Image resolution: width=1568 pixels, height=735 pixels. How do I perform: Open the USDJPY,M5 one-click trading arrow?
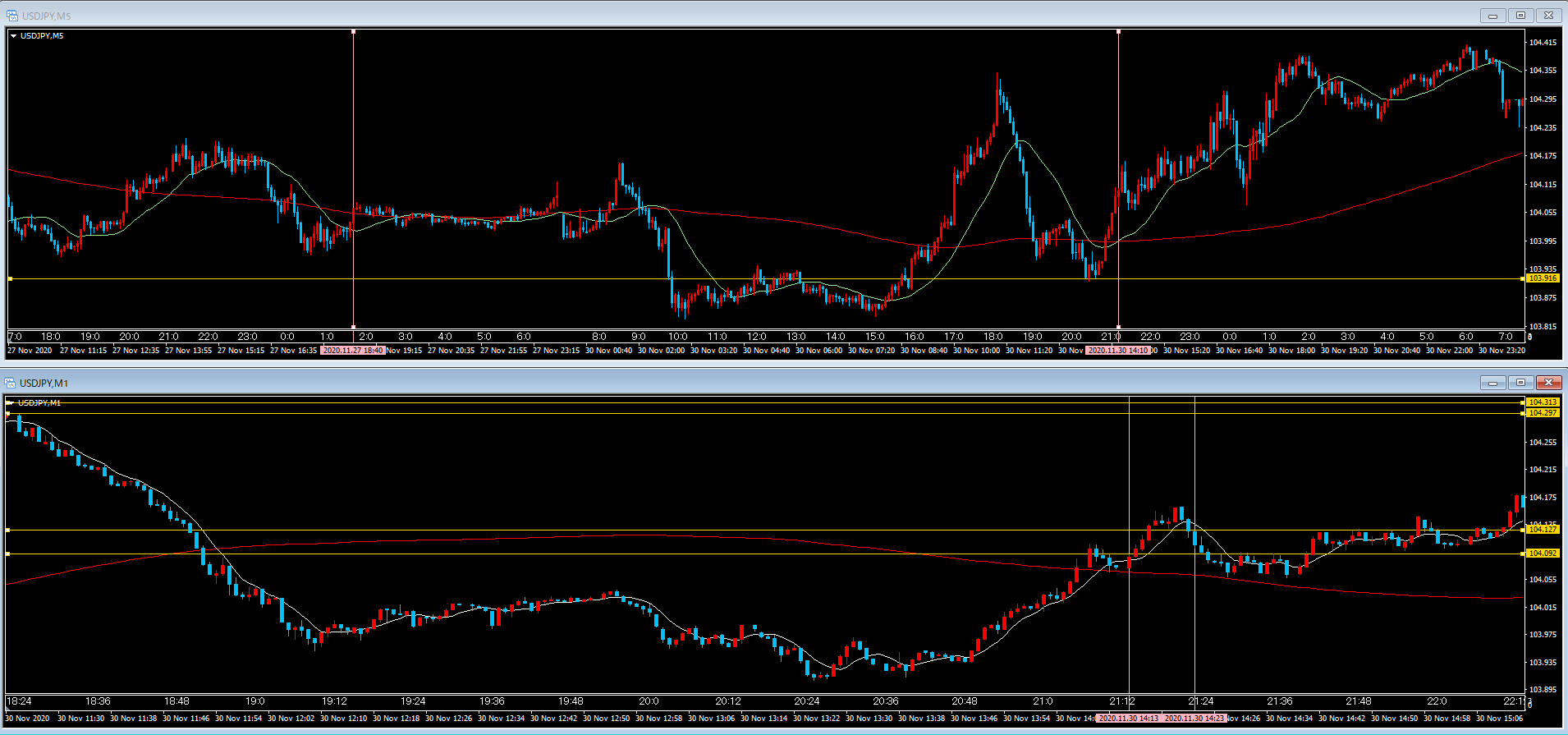tap(14, 36)
